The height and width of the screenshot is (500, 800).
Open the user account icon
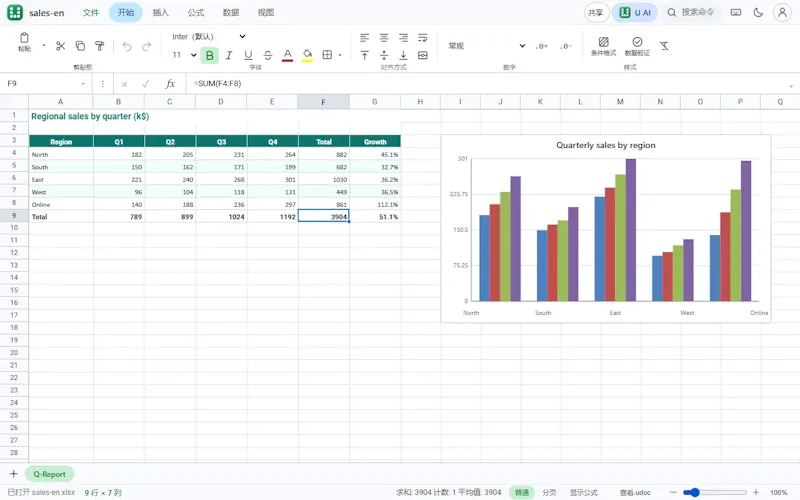coord(782,12)
